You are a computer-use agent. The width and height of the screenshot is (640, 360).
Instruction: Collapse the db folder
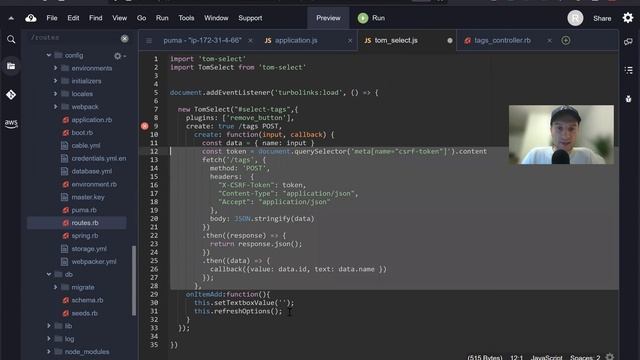click(x=49, y=274)
